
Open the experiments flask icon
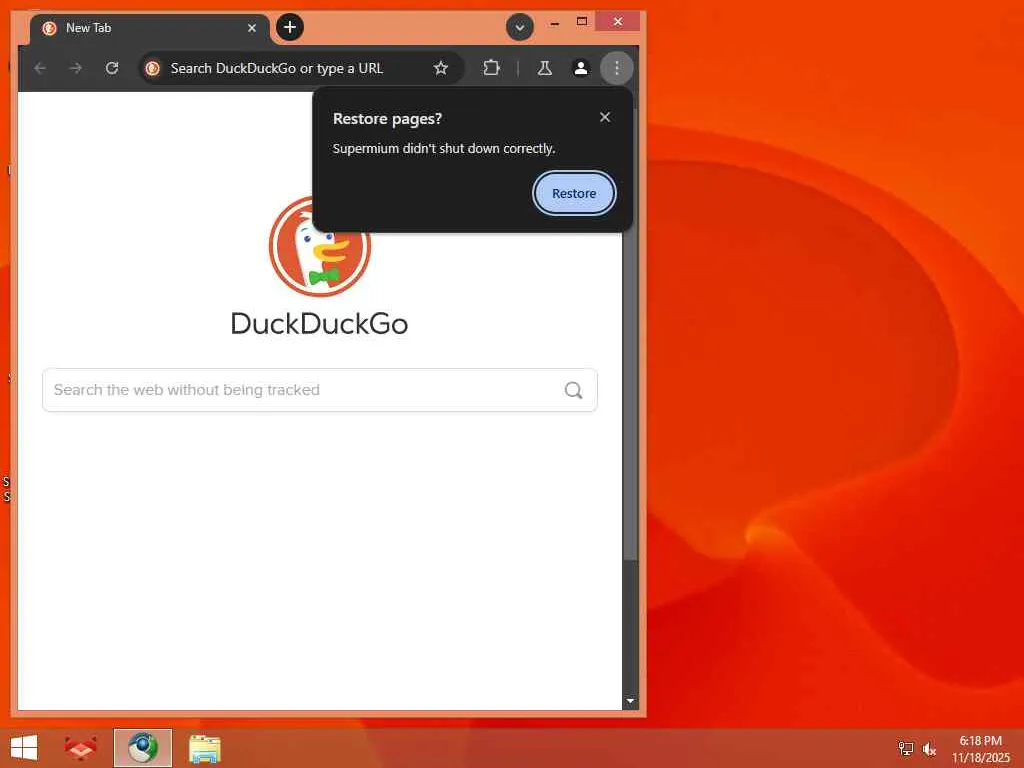[545, 68]
